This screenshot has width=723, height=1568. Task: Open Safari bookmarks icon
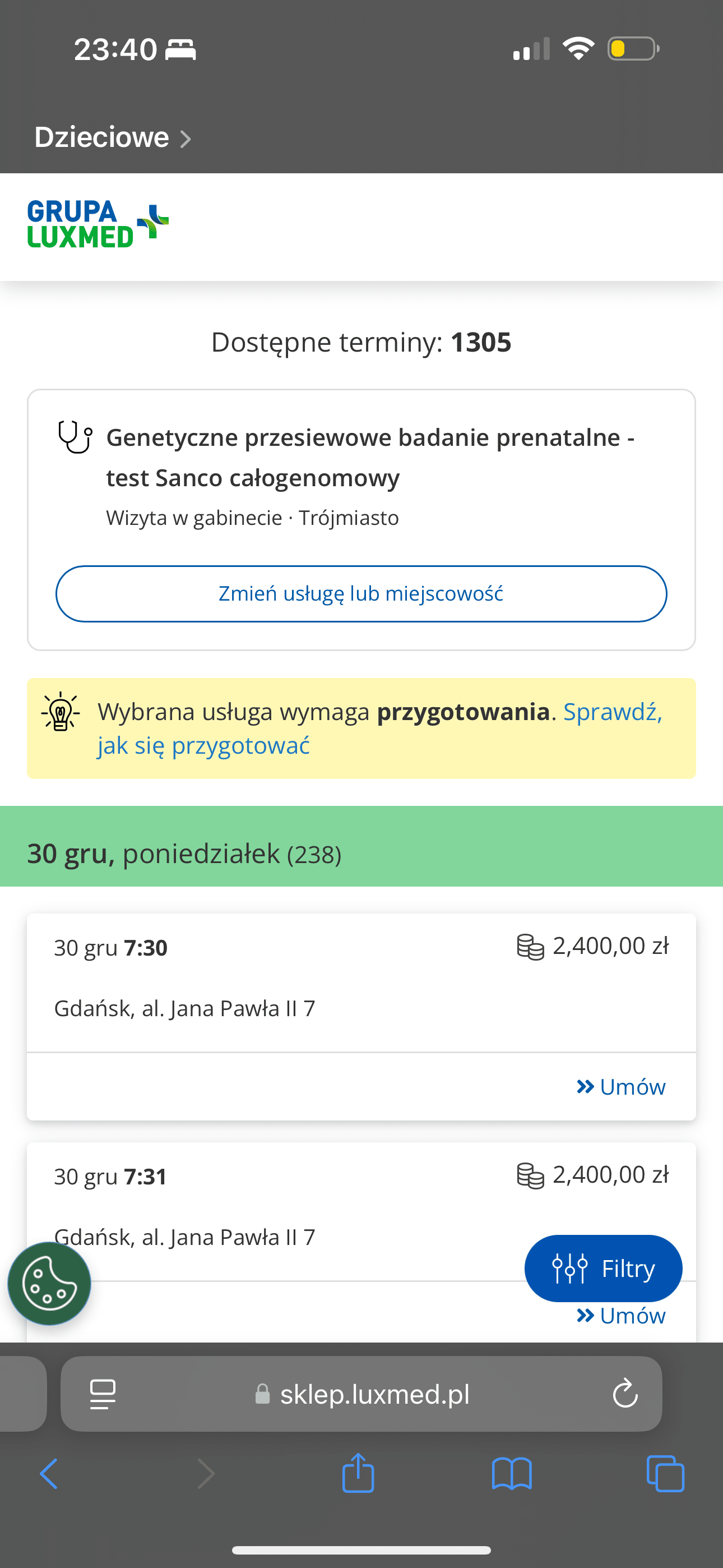[x=512, y=1473]
